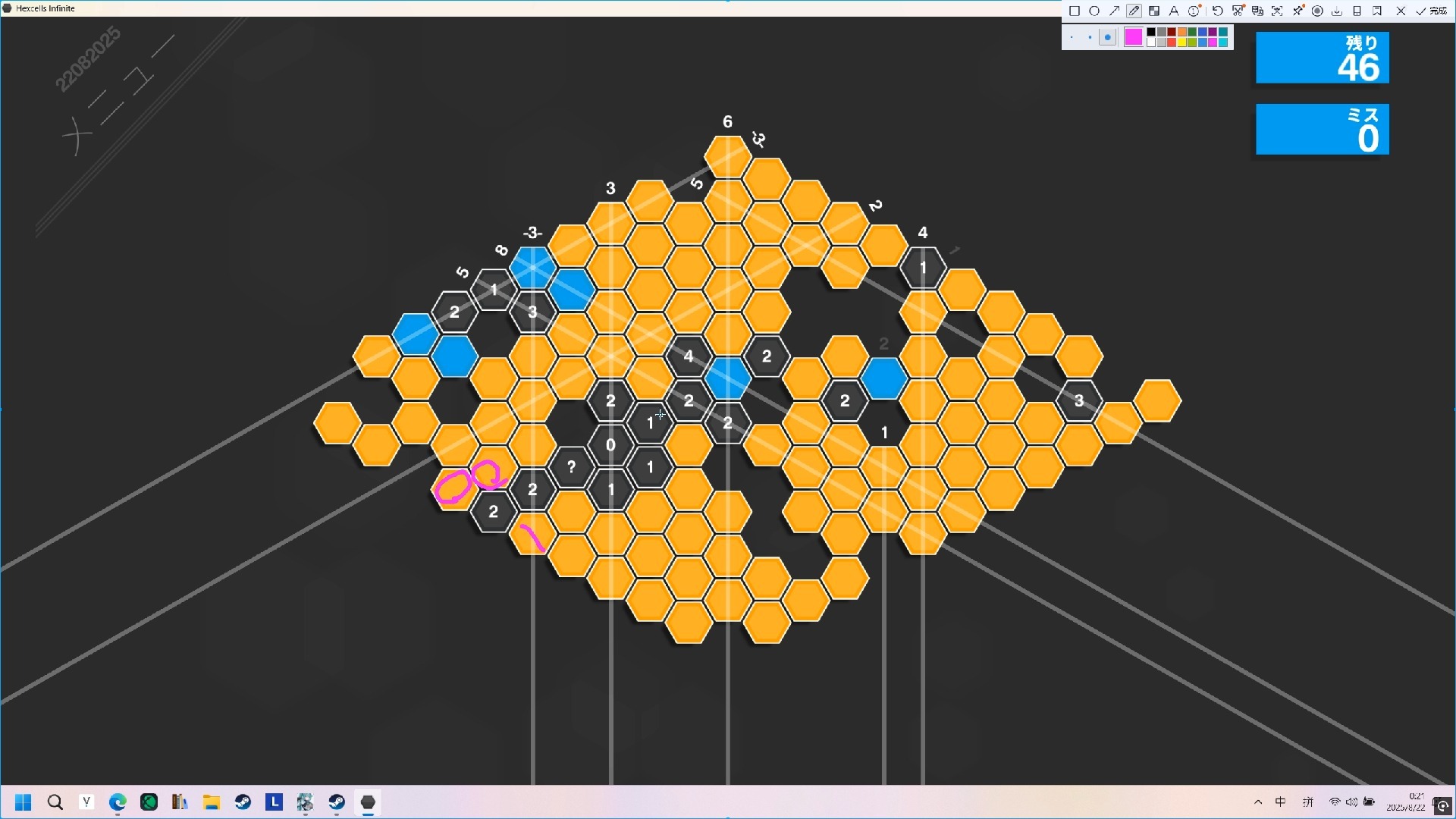Click the blue hex beside the -3- label
Image resolution: width=1456 pixels, height=819 pixels.
tap(532, 267)
